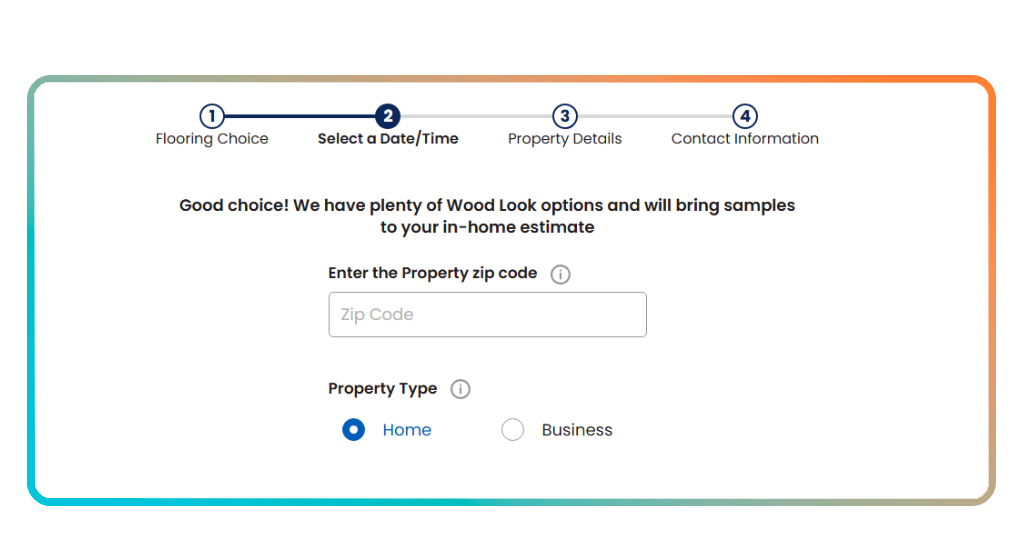The image size is (1024, 536).
Task: Click the progress line between steps 2 and 3
Action: (x=476, y=116)
